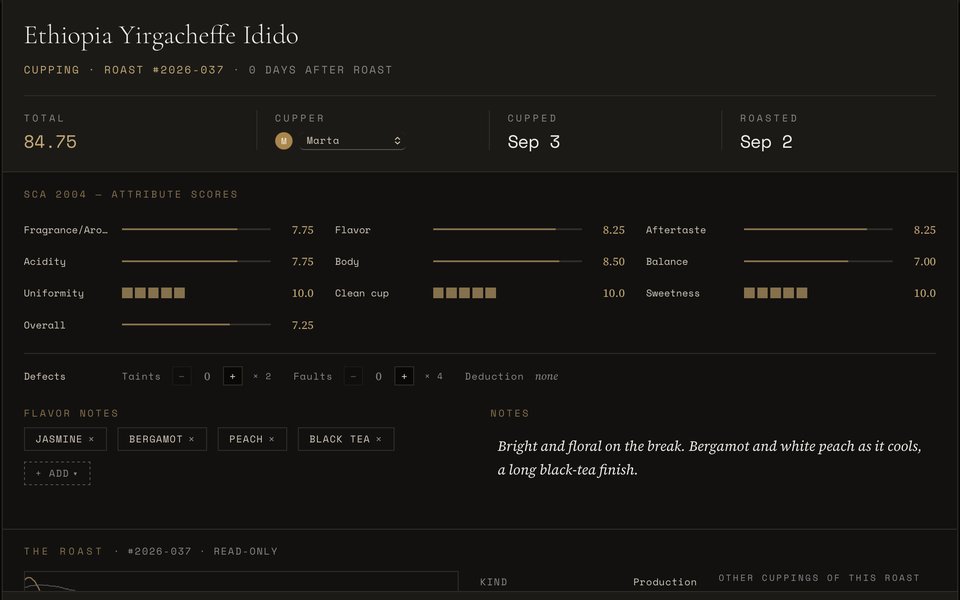Open the Cupper dropdown showing Marta
960x600 pixels.
(352, 141)
